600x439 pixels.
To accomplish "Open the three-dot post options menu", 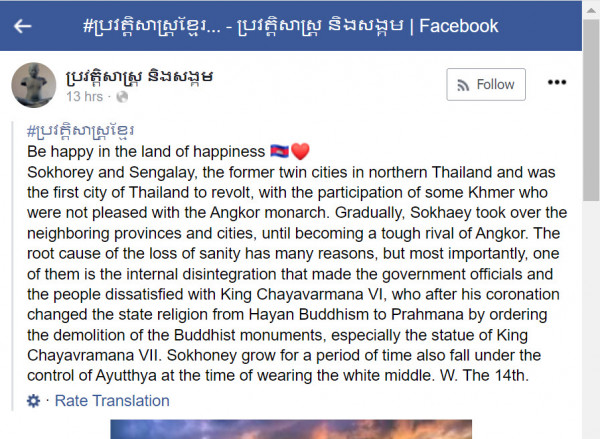I will tap(557, 83).
